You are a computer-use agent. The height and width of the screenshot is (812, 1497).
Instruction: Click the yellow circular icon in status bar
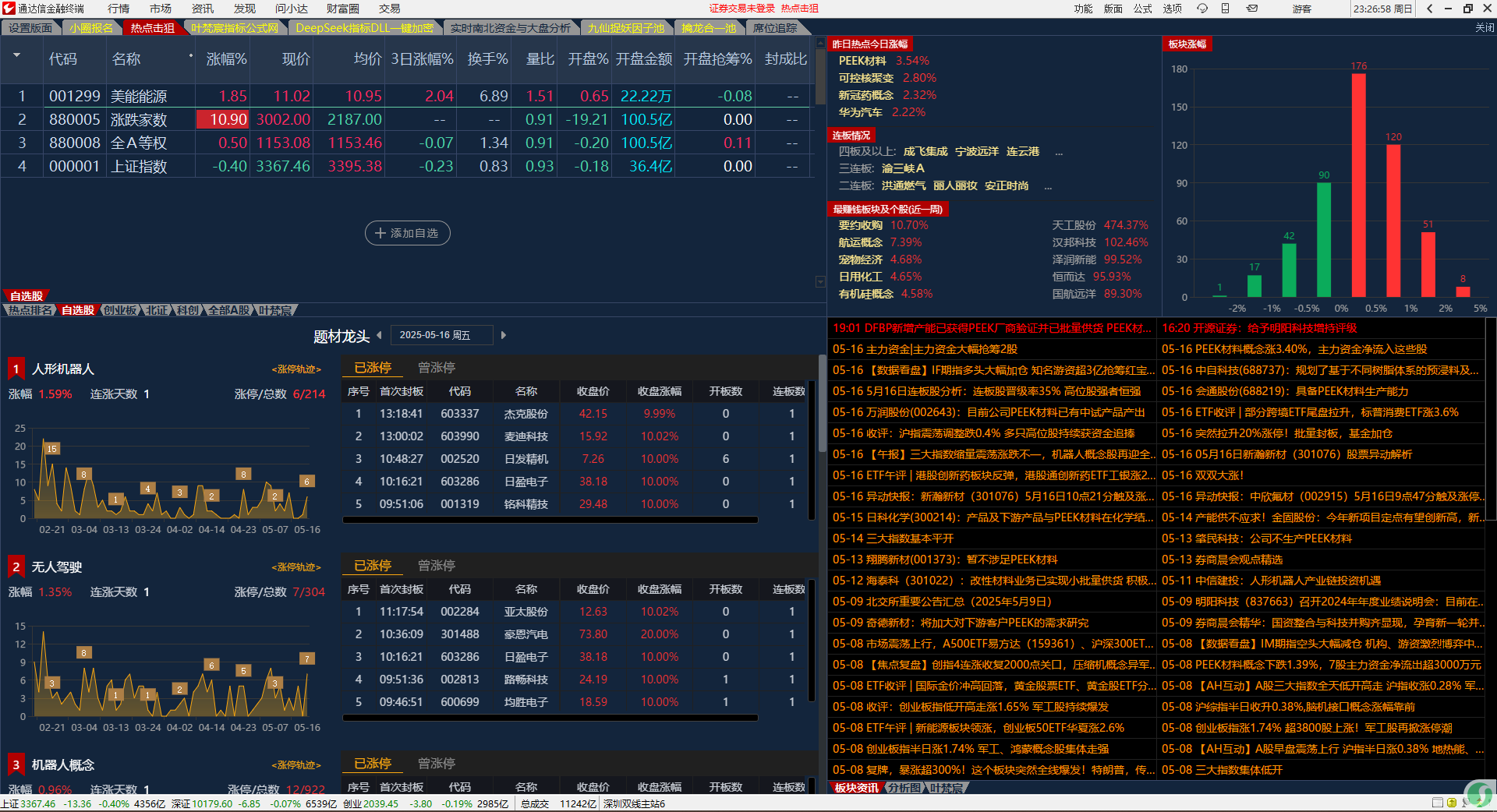1452,803
